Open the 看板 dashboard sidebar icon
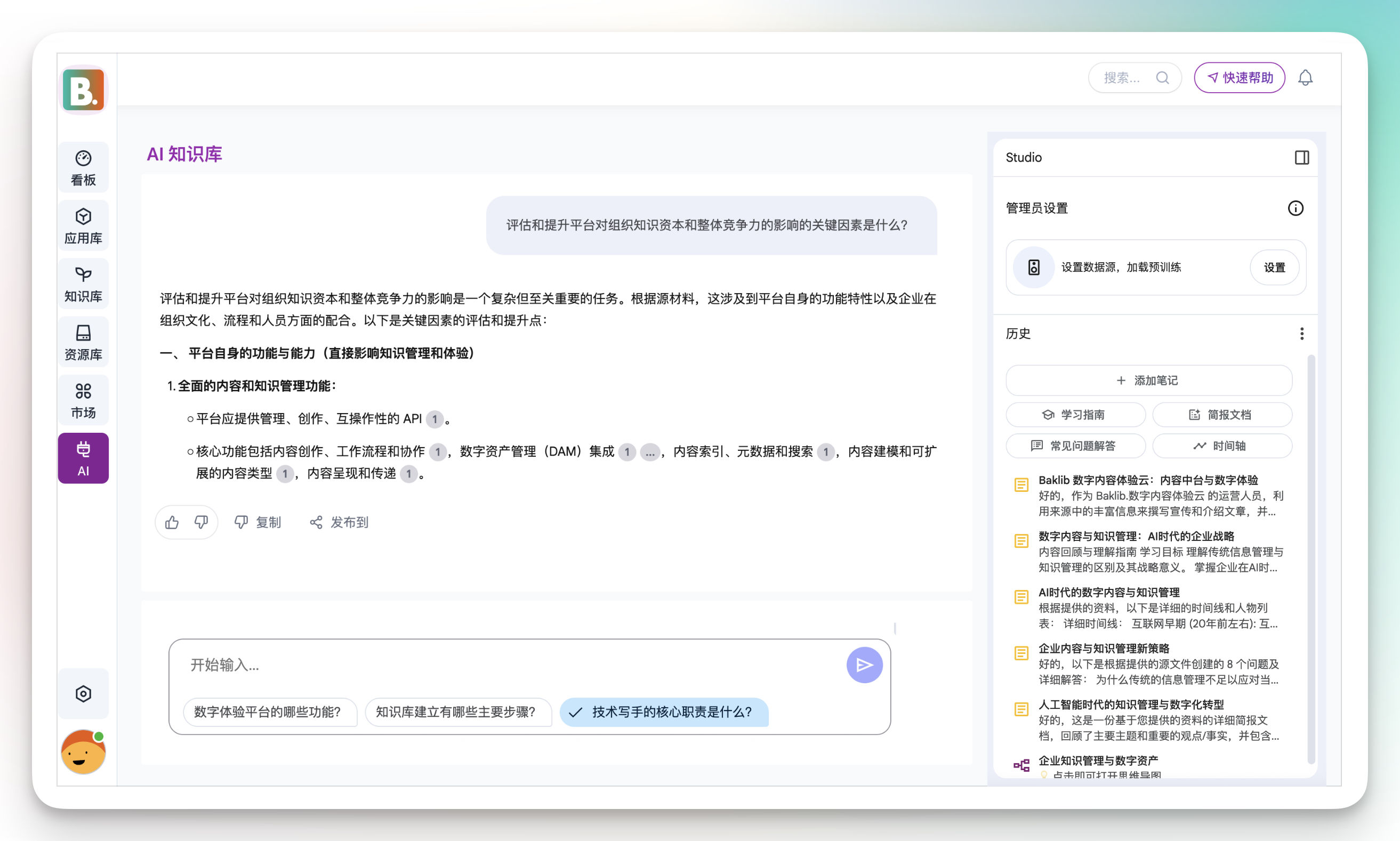Viewport: 1400px width, 841px height. coord(83,168)
